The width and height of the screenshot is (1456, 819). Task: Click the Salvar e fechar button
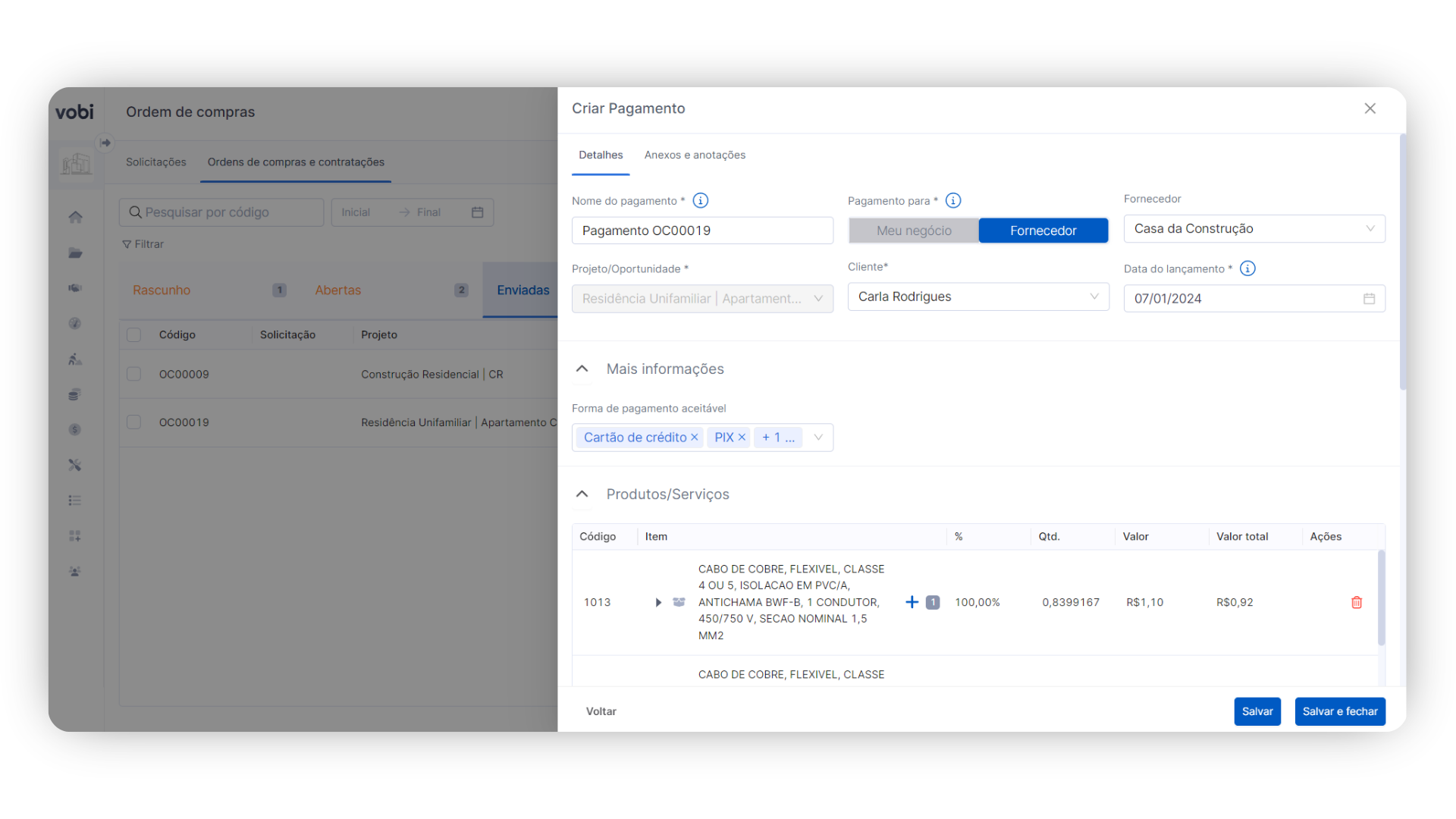[1339, 711]
